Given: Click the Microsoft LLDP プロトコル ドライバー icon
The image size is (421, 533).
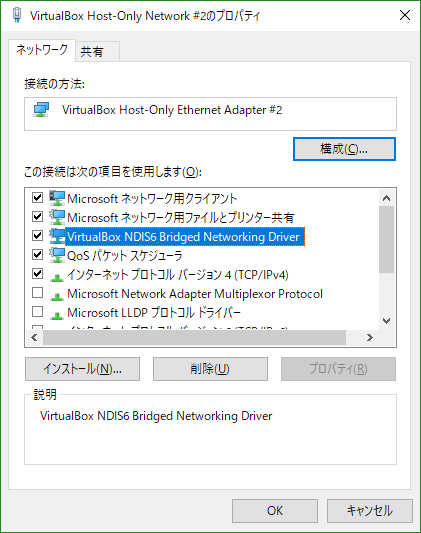Looking at the screenshot, I should click(57, 315).
